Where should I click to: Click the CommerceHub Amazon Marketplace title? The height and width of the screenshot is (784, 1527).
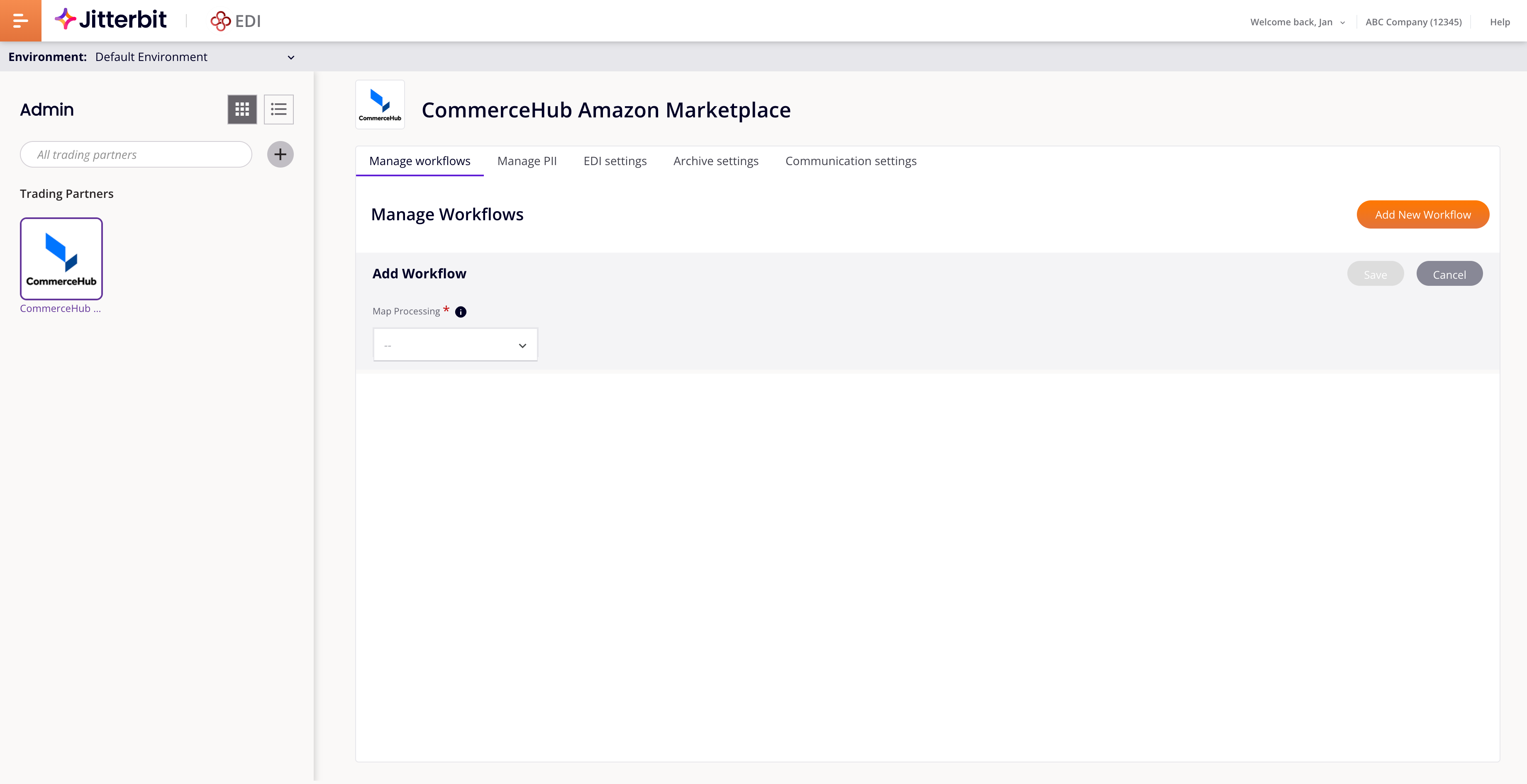(606, 110)
